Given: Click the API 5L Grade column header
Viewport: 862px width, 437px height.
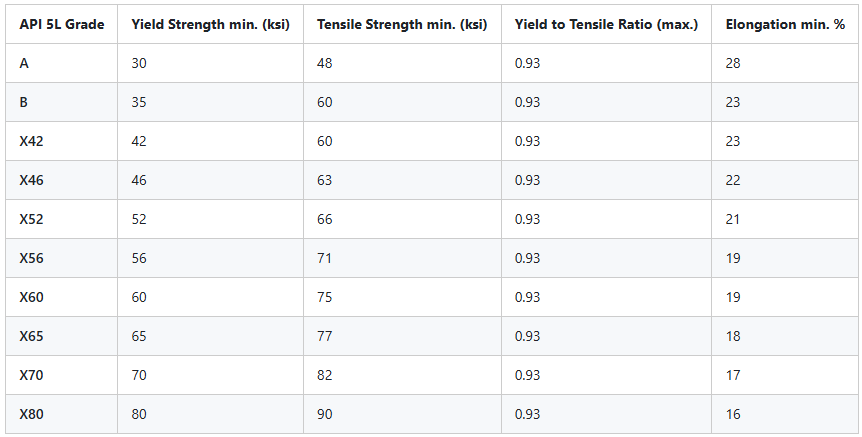Looking at the screenshot, I should pyautogui.click(x=61, y=24).
